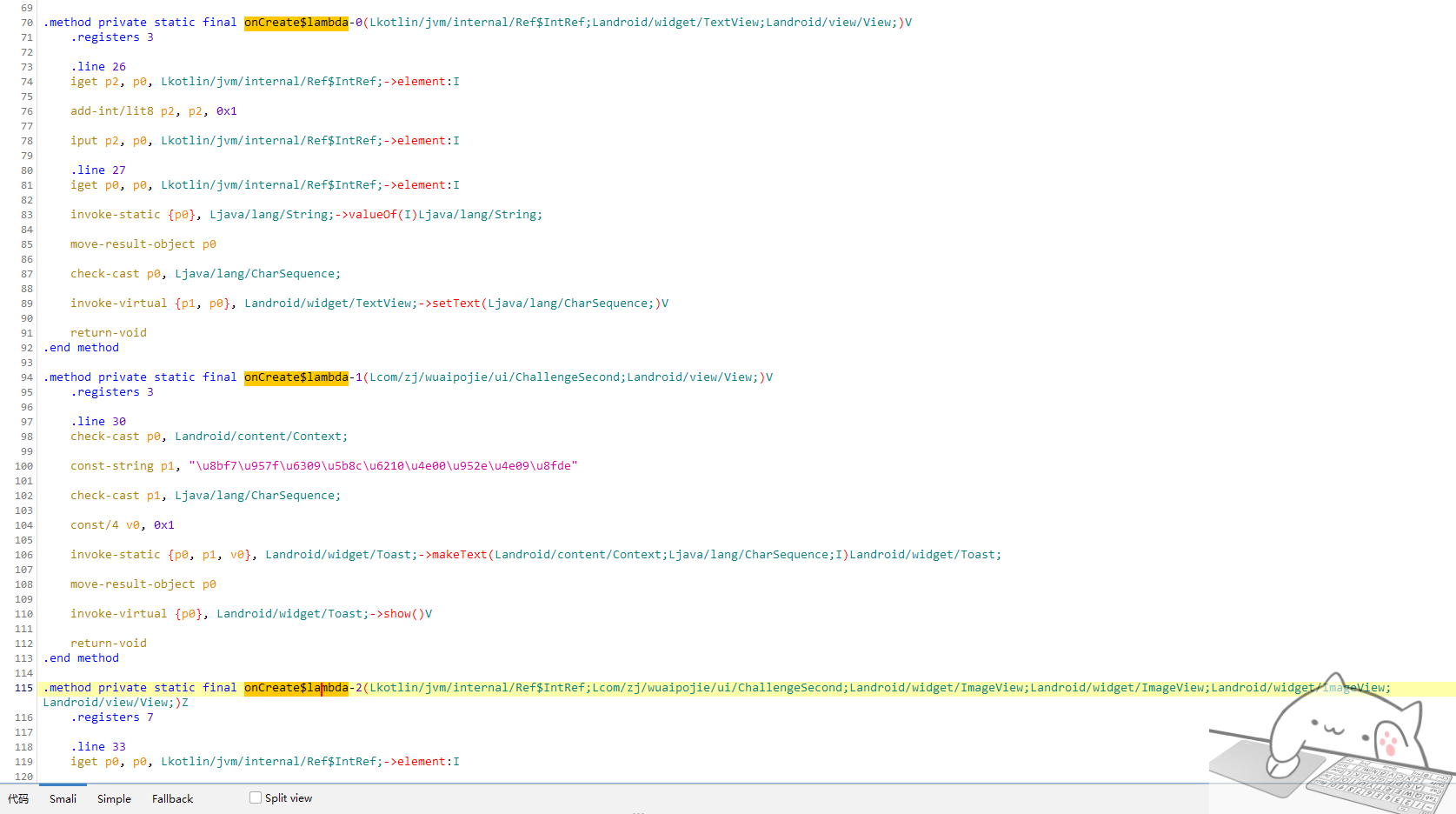Click the setText method reference
Viewport: 1456px width, 814px height.
455,304
